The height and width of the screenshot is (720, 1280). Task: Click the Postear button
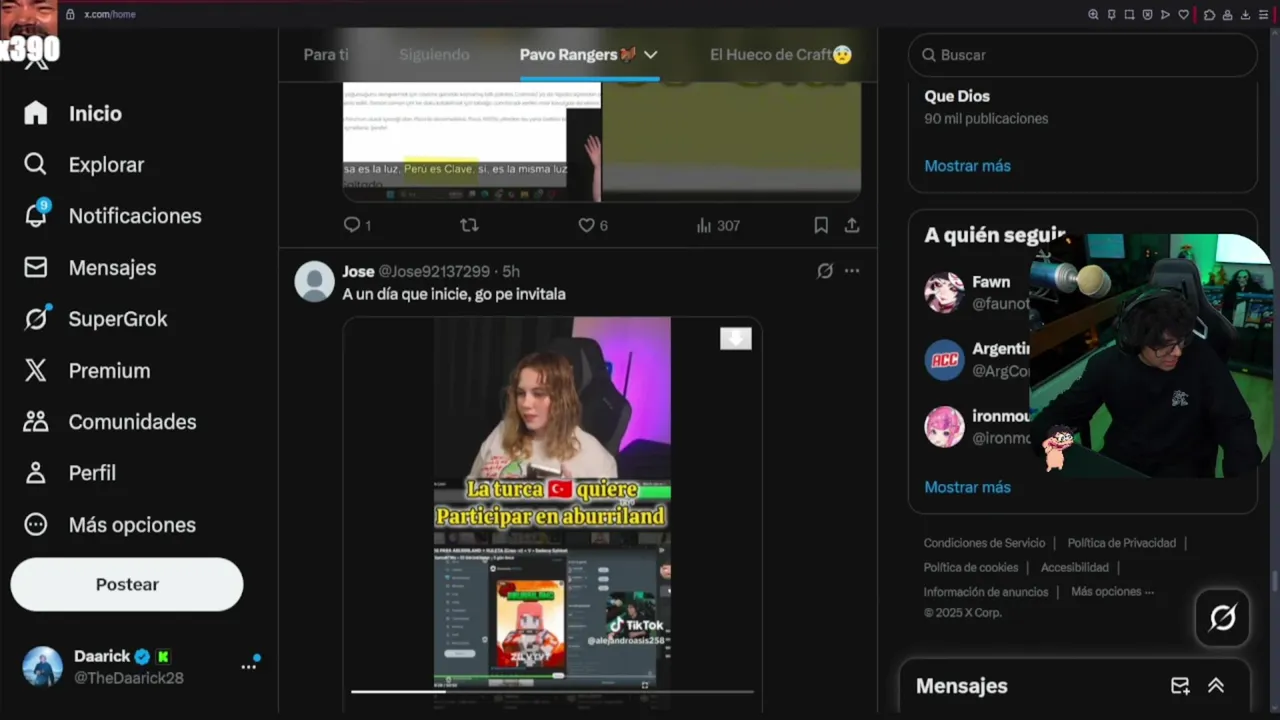pyautogui.click(x=127, y=584)
